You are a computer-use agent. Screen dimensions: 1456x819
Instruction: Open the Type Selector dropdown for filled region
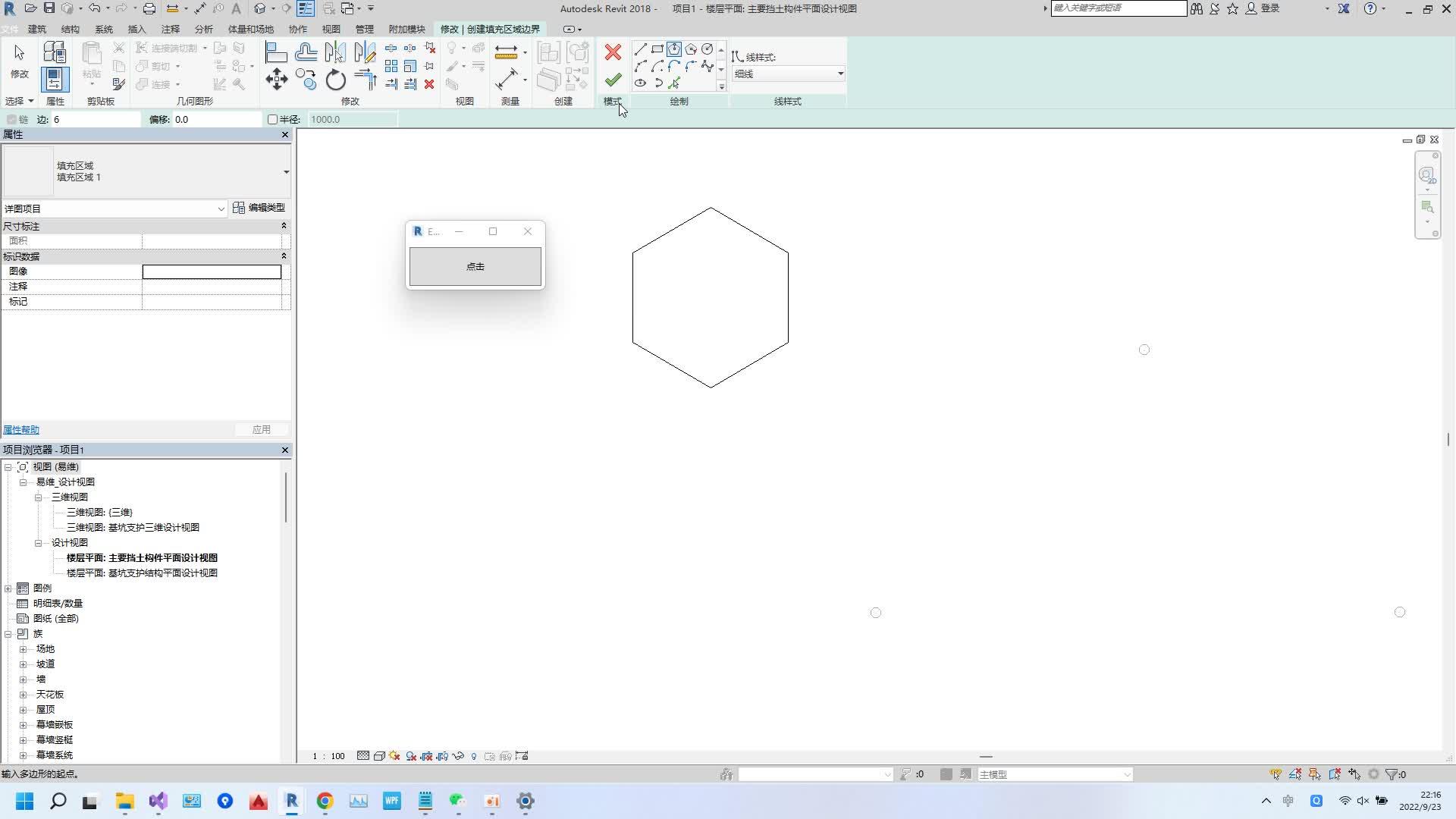pyautogui.click(x=286, y=172)
